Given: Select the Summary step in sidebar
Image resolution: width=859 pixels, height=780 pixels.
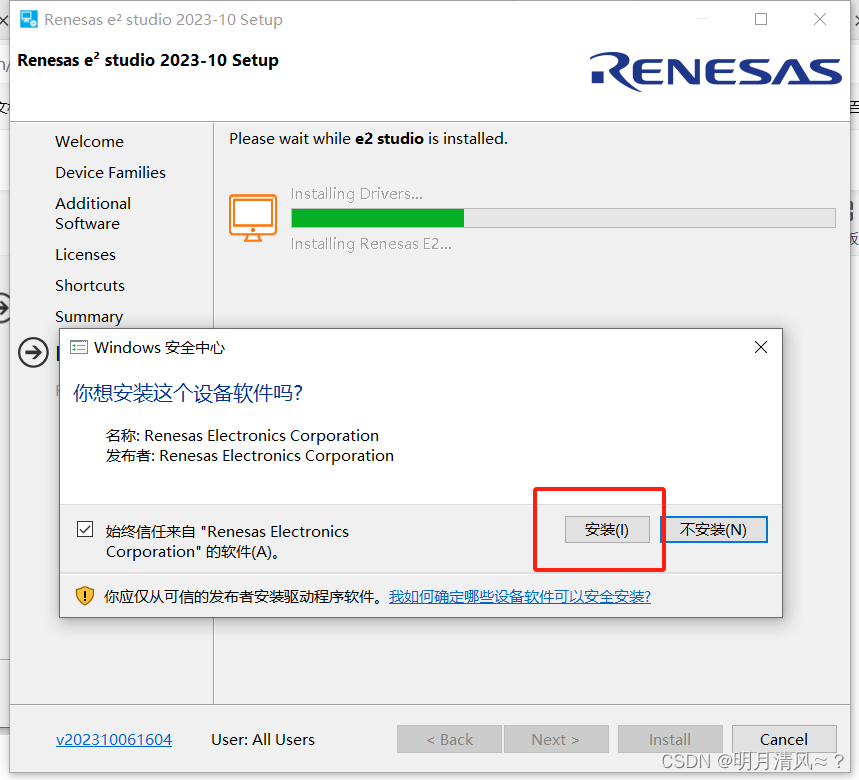Looking at the screenshot, I should (x=89, y=317).
